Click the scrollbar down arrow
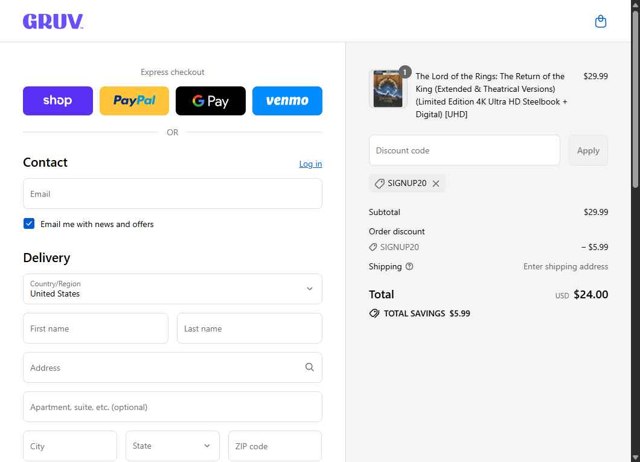The image size is (640, 462). click(636, 458)
